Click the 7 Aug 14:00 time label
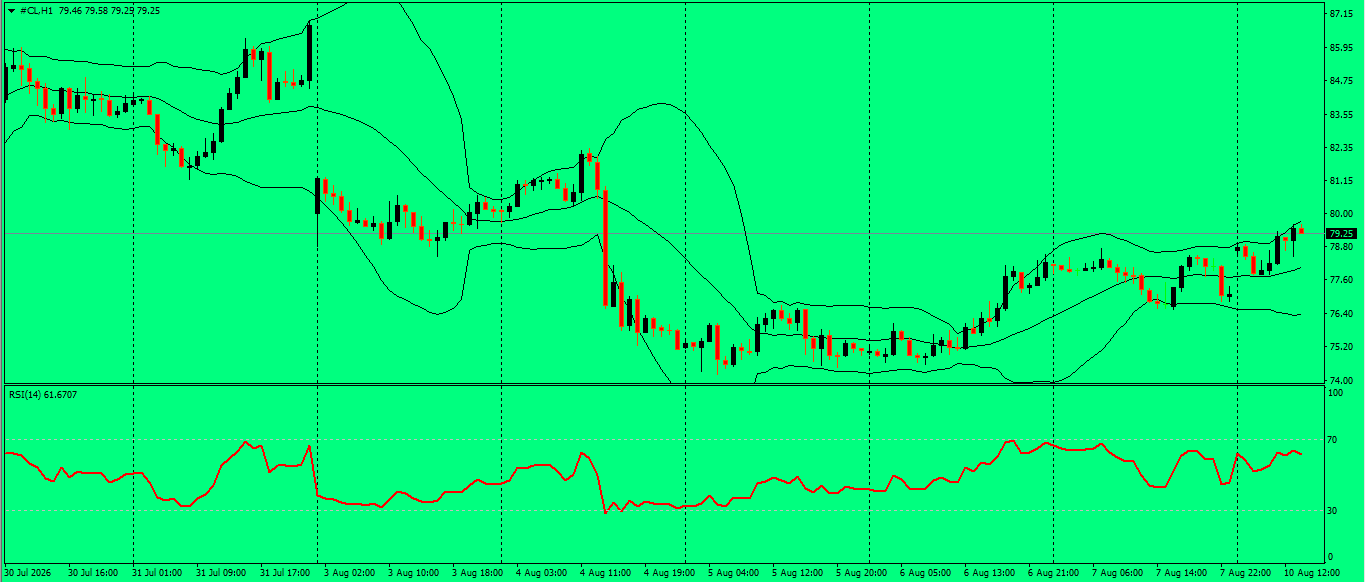 (1183, 573)
